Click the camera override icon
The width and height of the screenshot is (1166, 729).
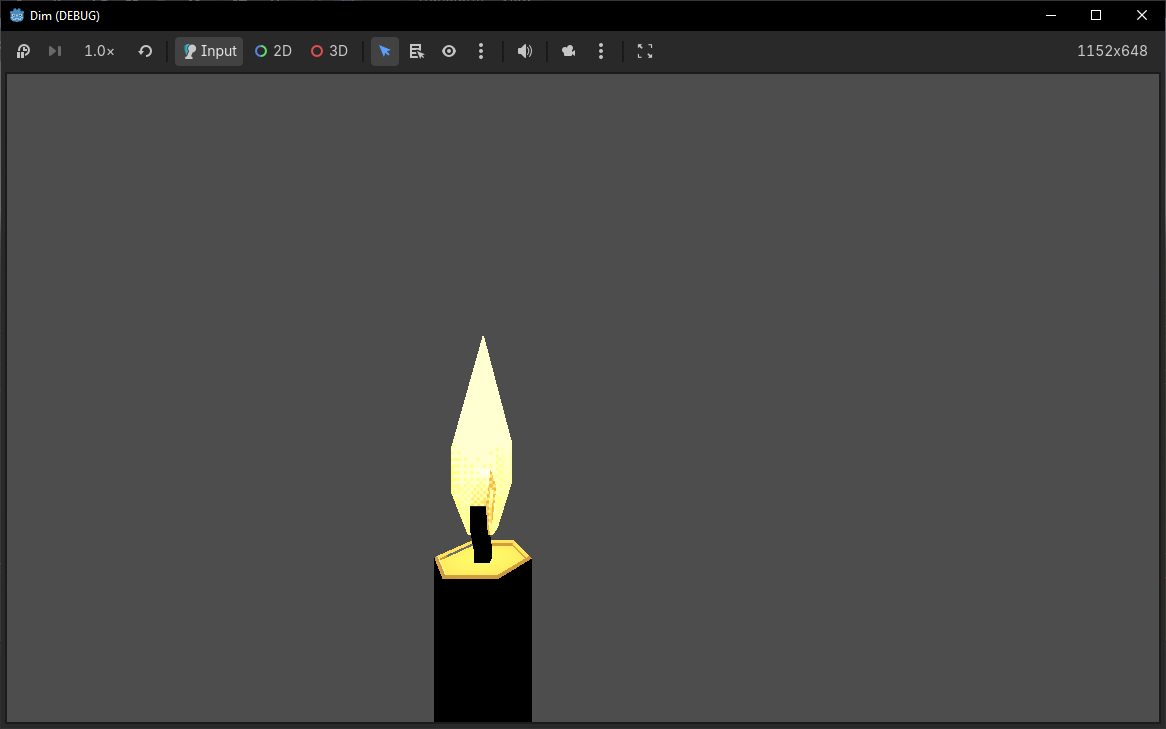(x=569, y=51)
